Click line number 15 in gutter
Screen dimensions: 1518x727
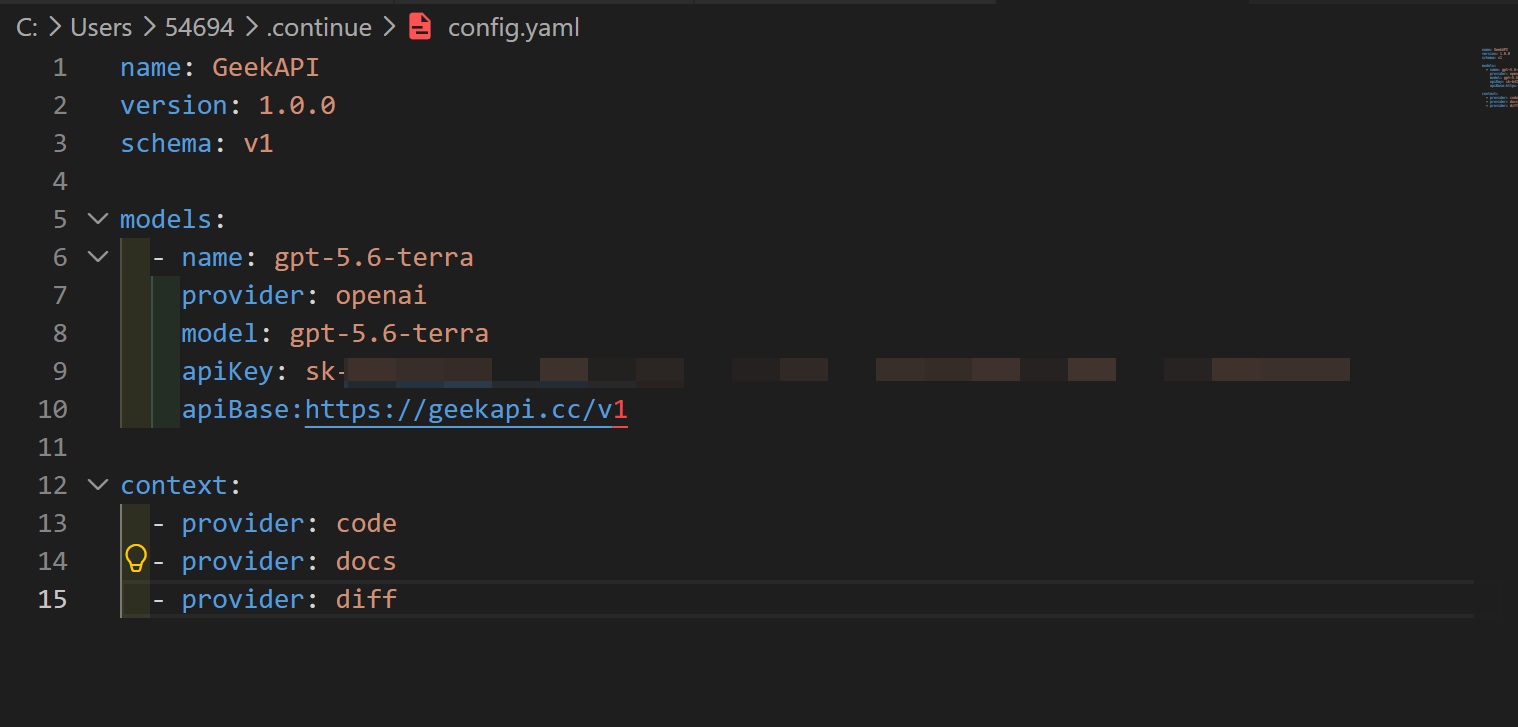pyautogui.click(x=52, y=599)
